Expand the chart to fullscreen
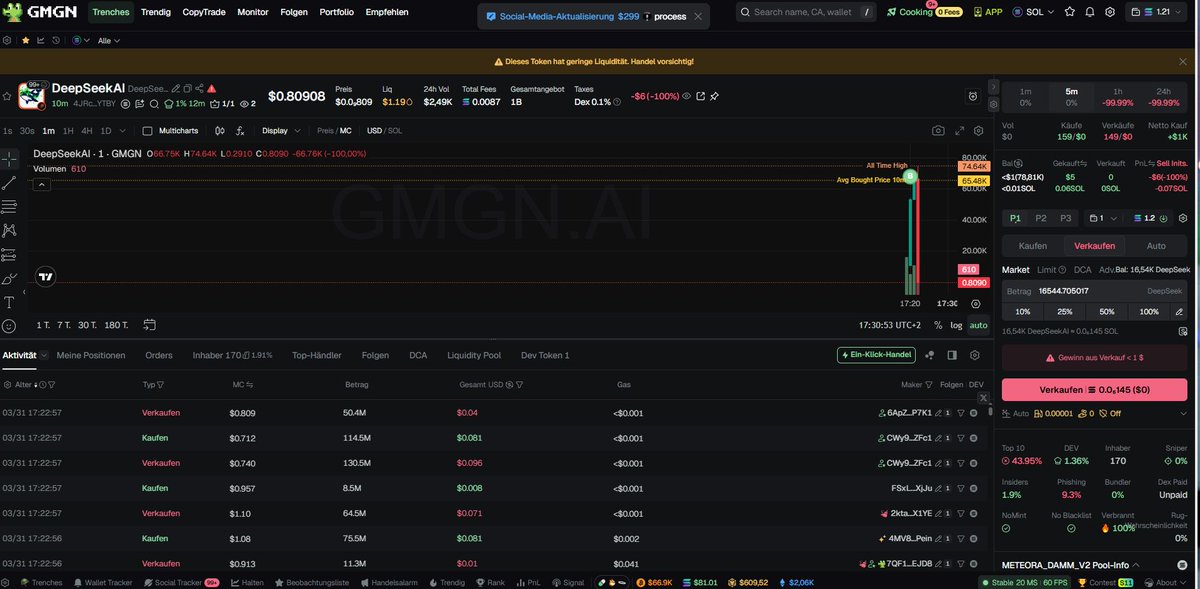The height and width of the screenshot is (589, 1200). coord(960,131)
